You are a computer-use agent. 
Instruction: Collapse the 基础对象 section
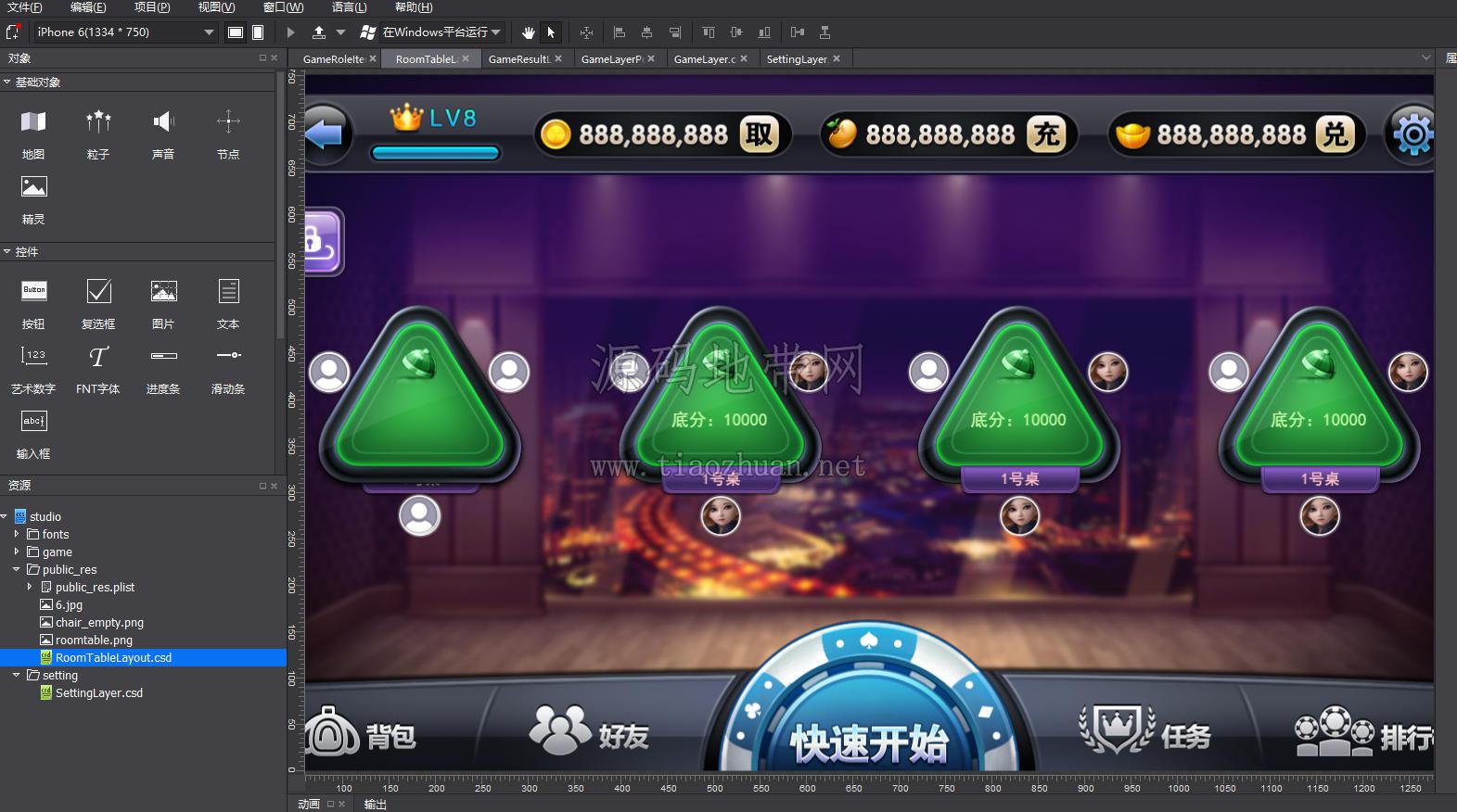pyautogui.click(x=7, y=82)
